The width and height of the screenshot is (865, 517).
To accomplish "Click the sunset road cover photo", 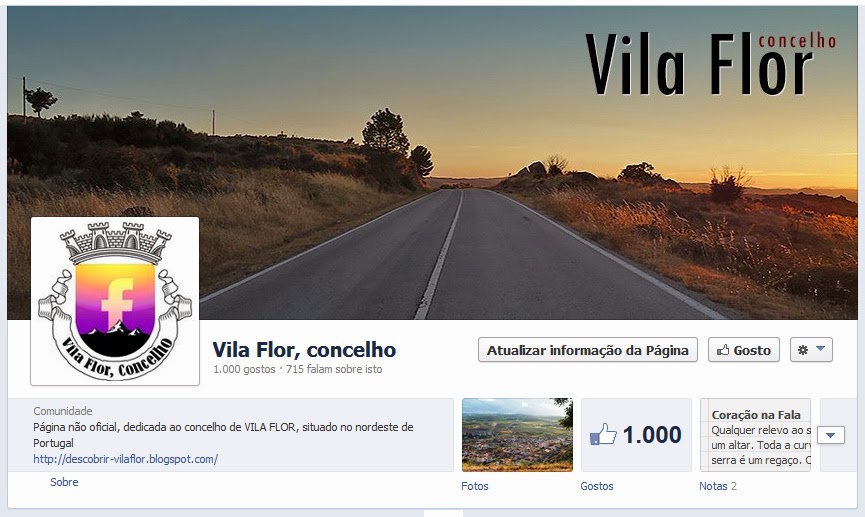I will (x=432, y=163).
